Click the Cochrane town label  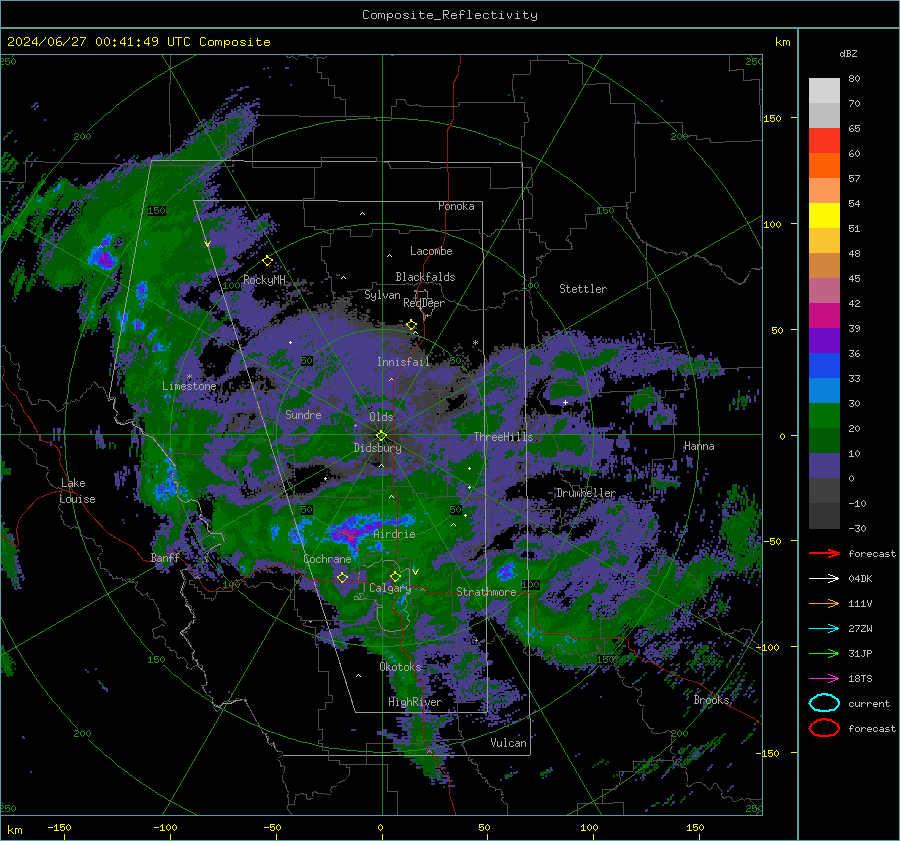click(327, 559)
